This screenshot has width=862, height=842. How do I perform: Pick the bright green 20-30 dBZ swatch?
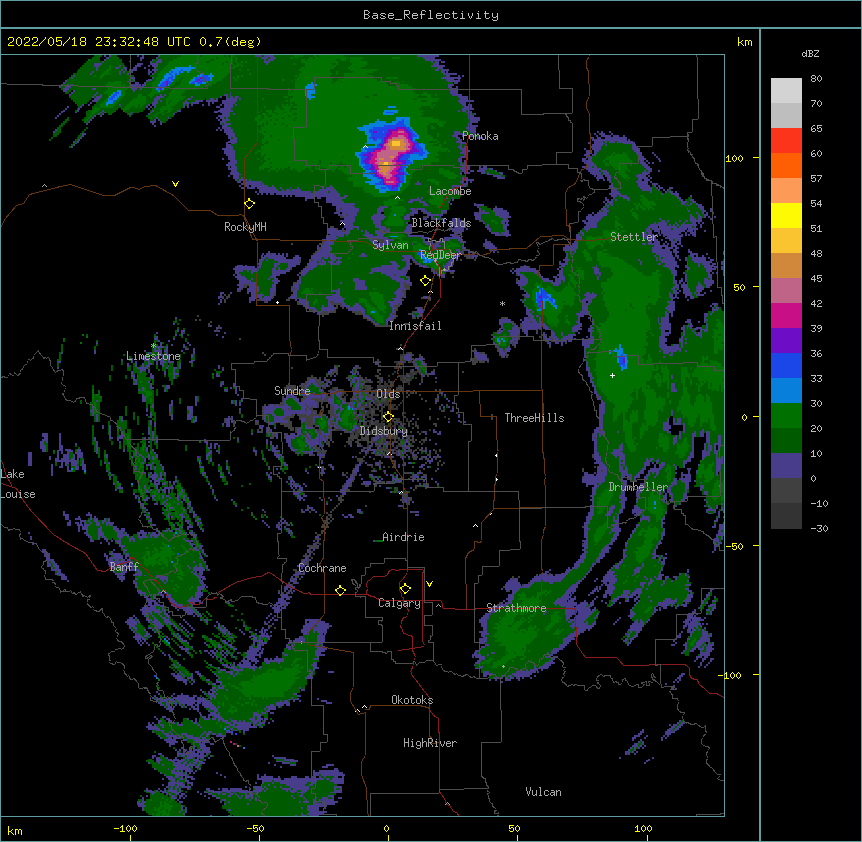[x=786, y=416]
